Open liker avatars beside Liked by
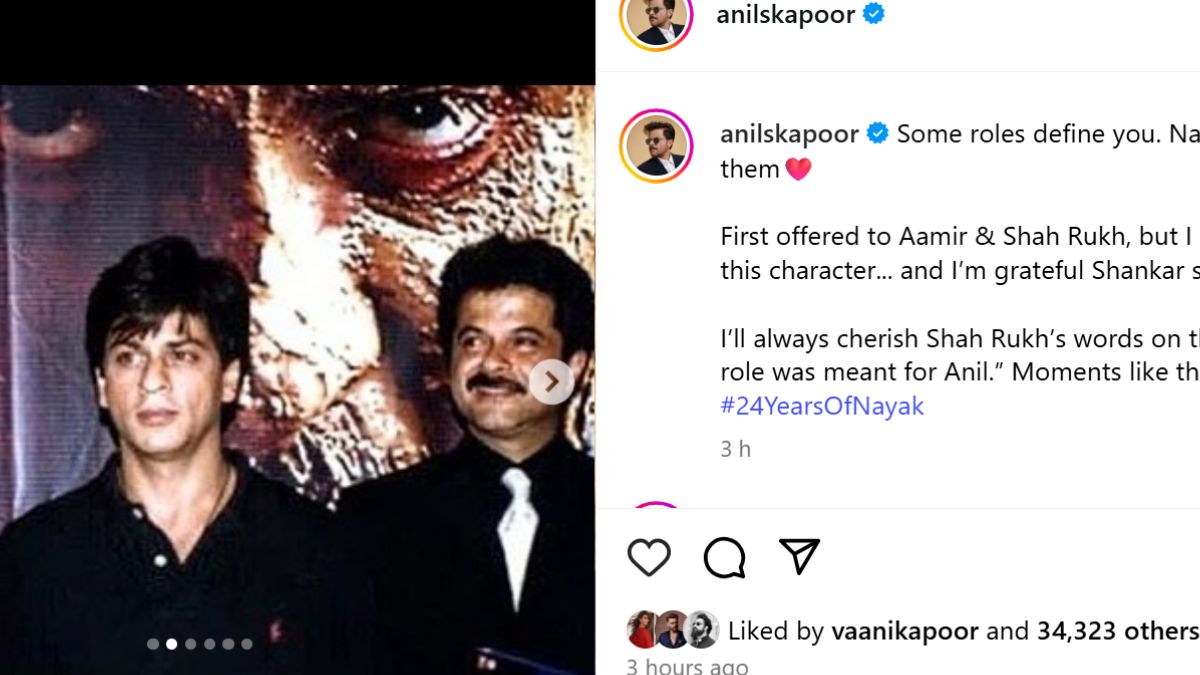The image size is (1200, 675). 672,630
